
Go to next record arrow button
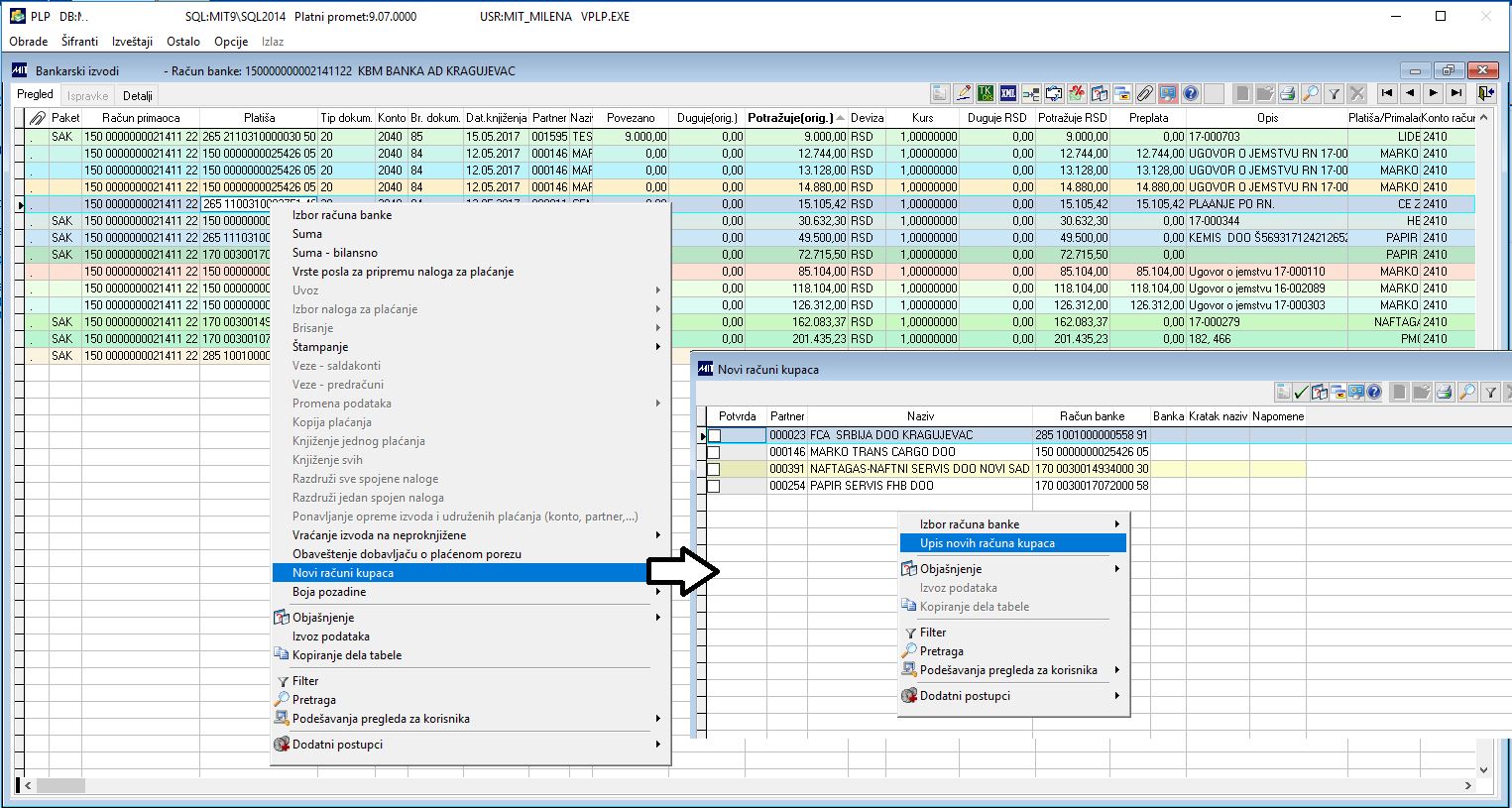1433,93
